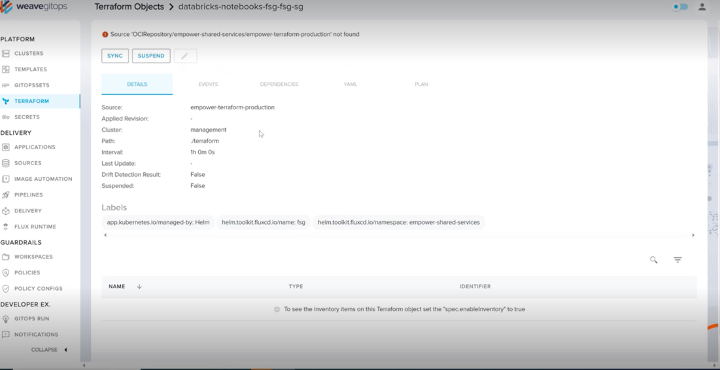The width and height of the screenshot is (720, 370).
Task: Open the Applications sidebar icon
Action: pyautogui.click(x=6, y=147)
